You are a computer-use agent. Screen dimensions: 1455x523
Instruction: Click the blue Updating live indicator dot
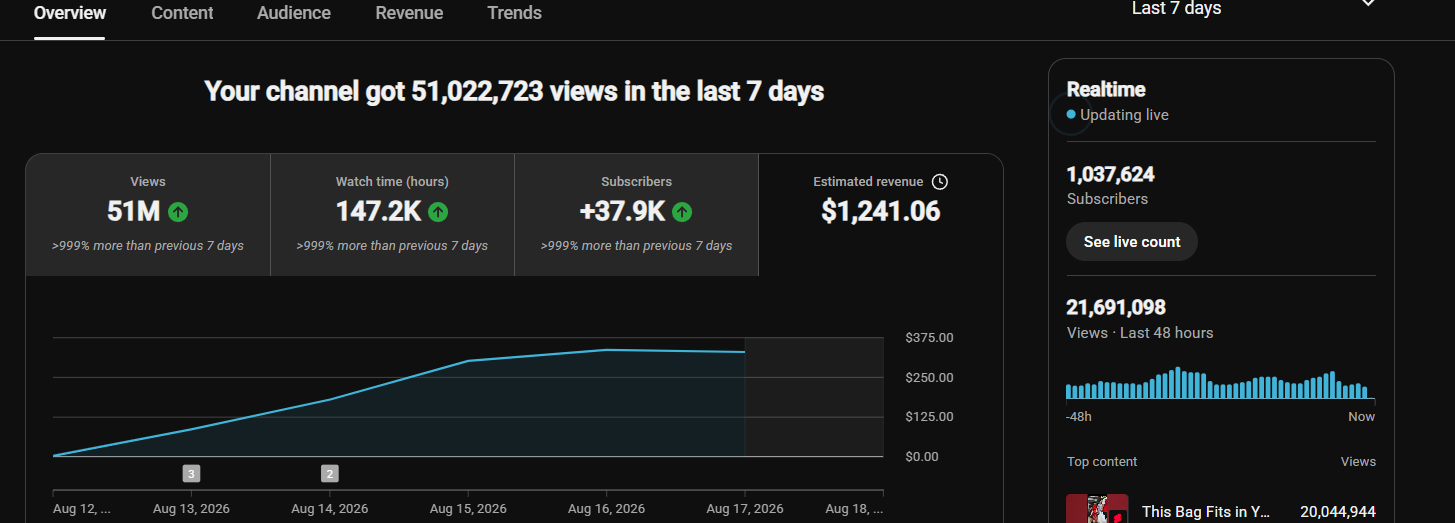(1071, 115)
